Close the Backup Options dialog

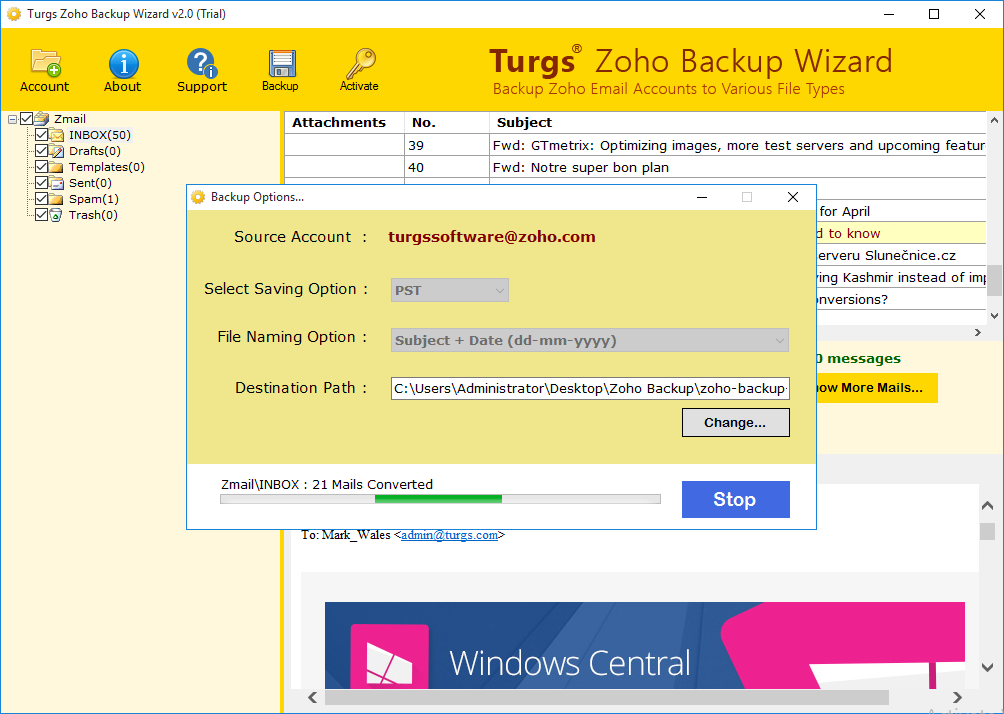click(x=793, y=197)
